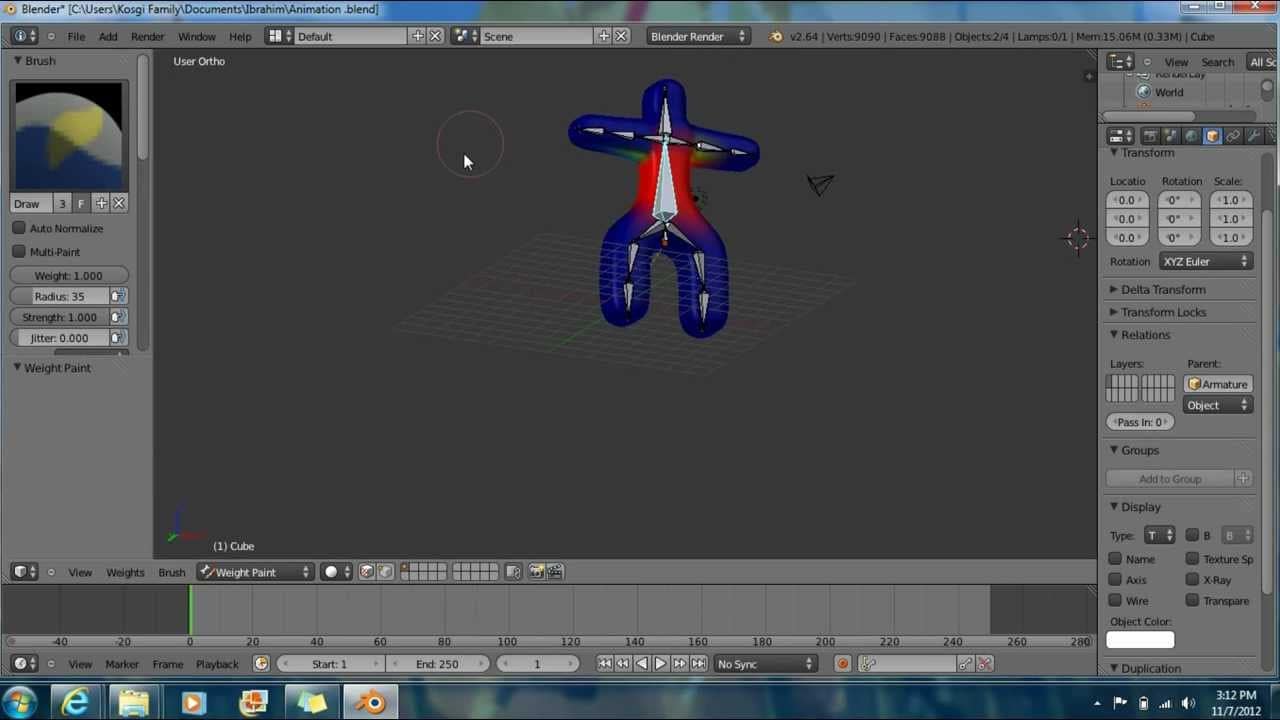Delete the Default screen layout
The width and height of the screenshot is (1280, 720).
[x=435, y=36]
